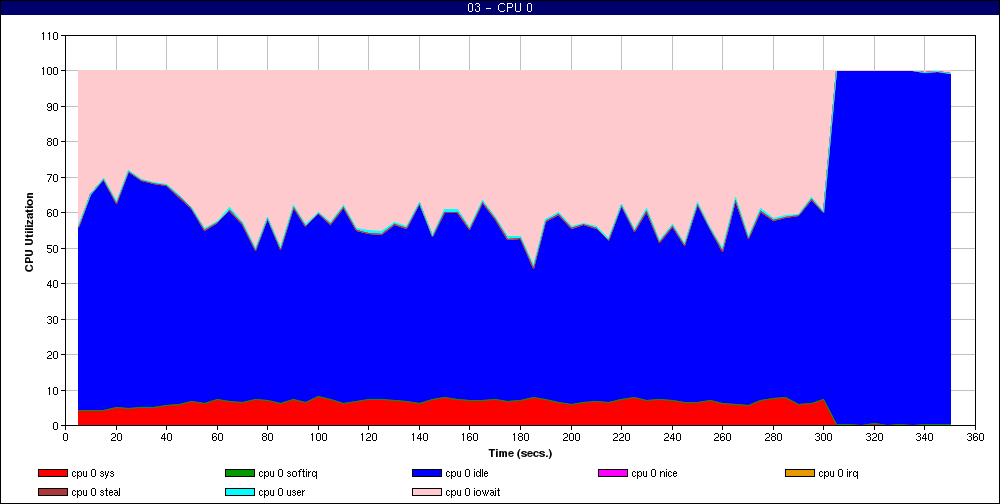Click the cyan cpu 0 user legend swatch
Viewport: 1000px width, 504px height.
pos(240,492)
